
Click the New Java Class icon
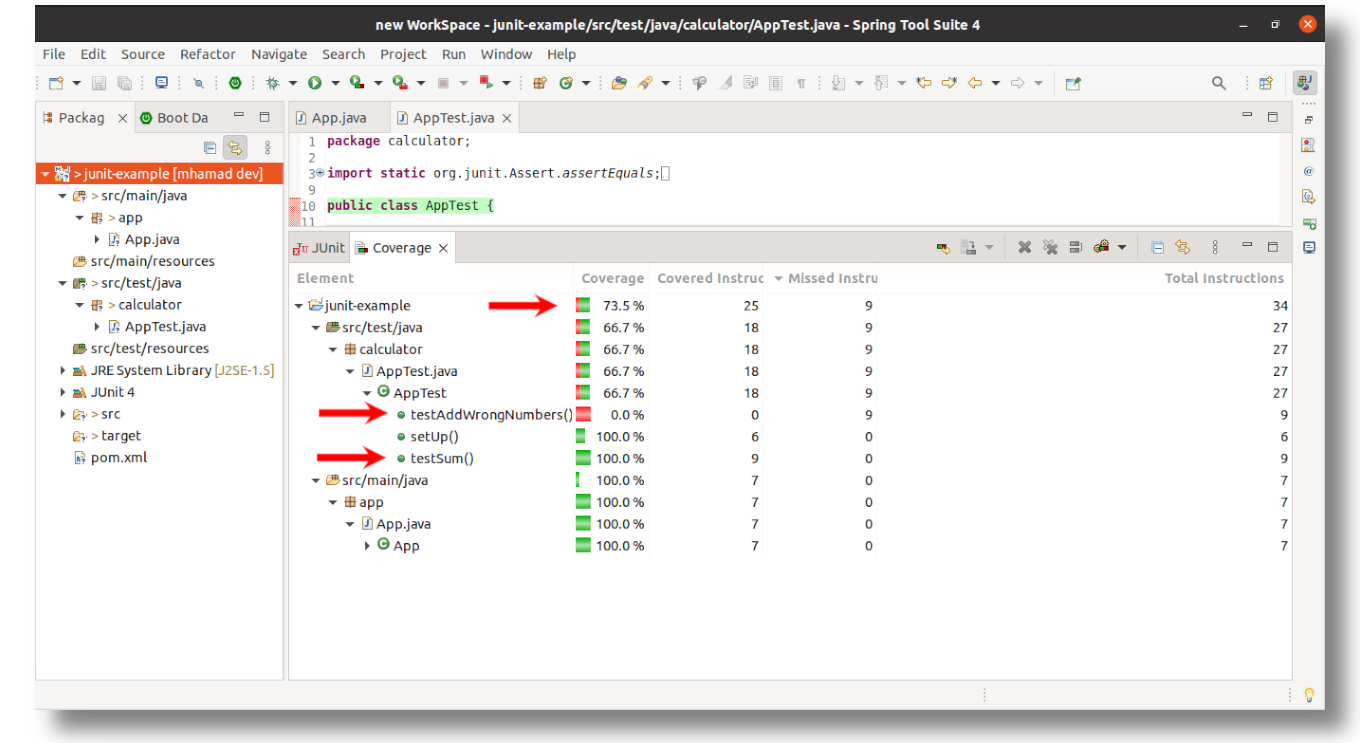click(x=566, y=83)
